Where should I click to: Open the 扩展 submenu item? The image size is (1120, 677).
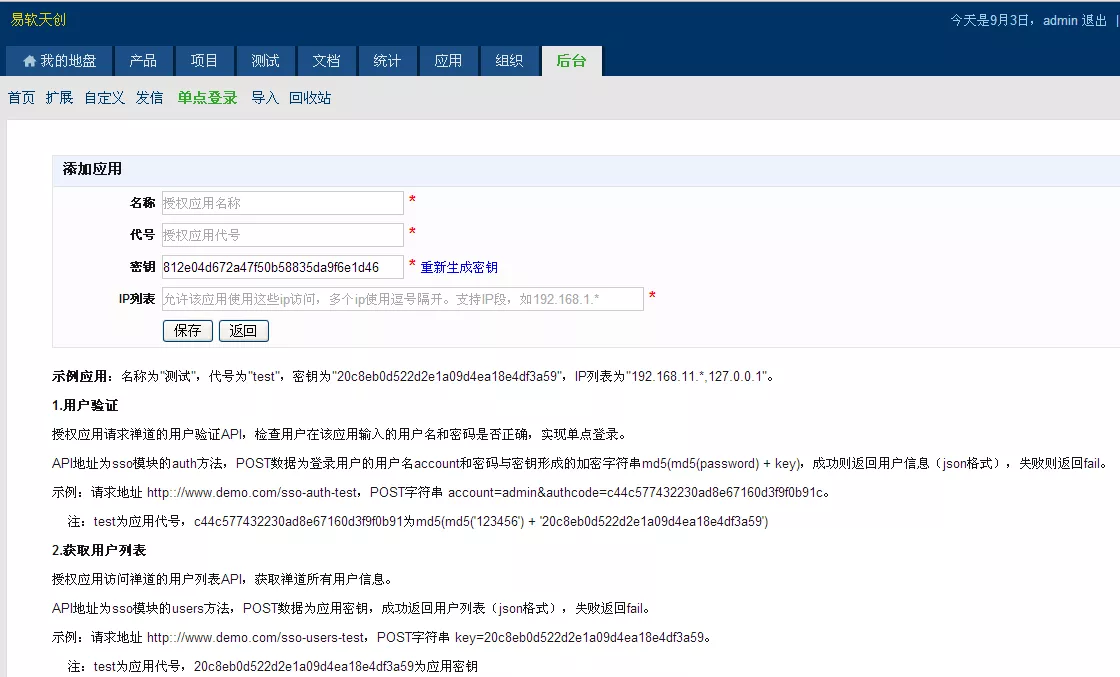pyautogui.click(x=59, y=98)
